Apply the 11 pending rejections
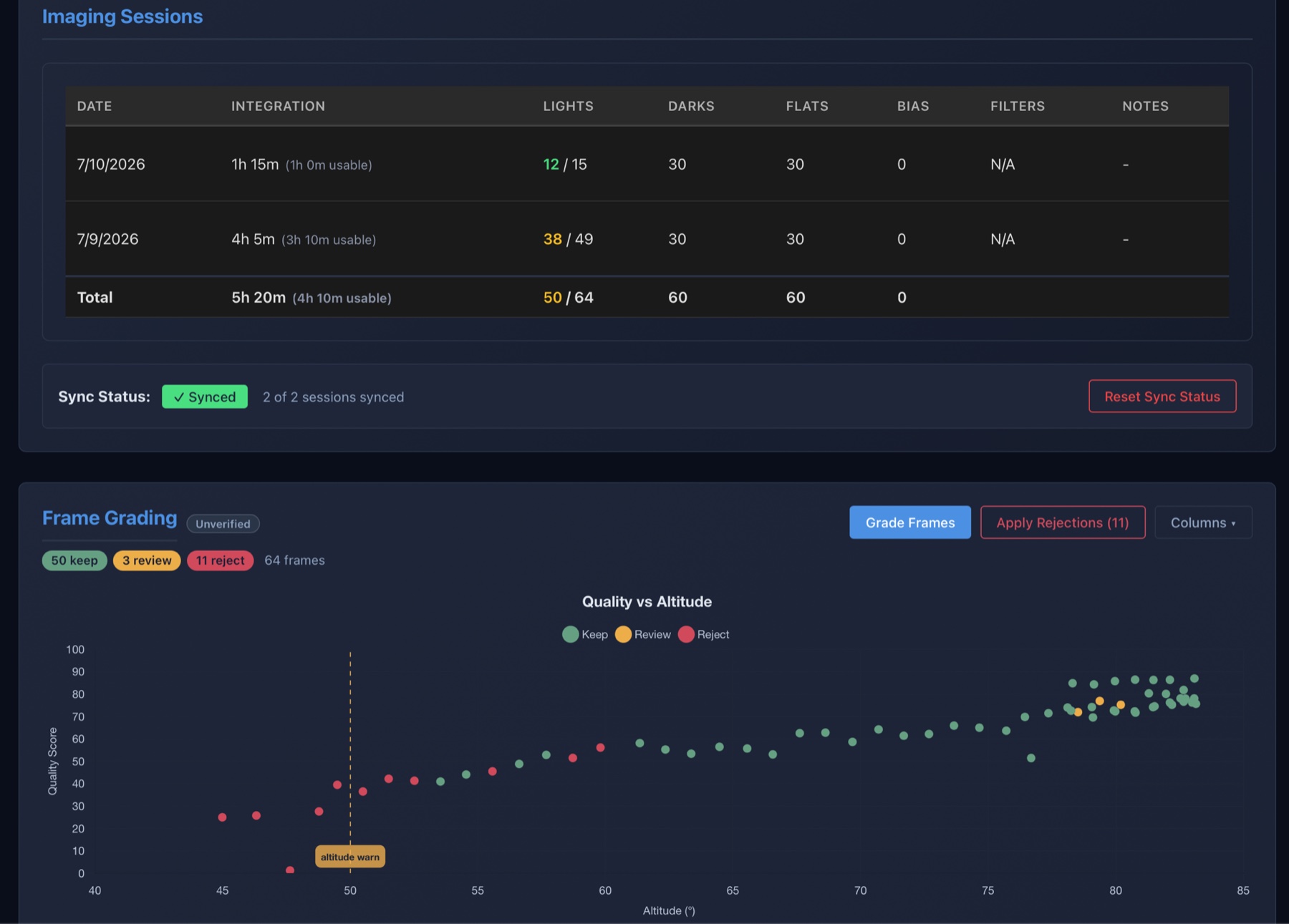Image resolution: width=1289 pixels, height=924 pixels. 1062,522
